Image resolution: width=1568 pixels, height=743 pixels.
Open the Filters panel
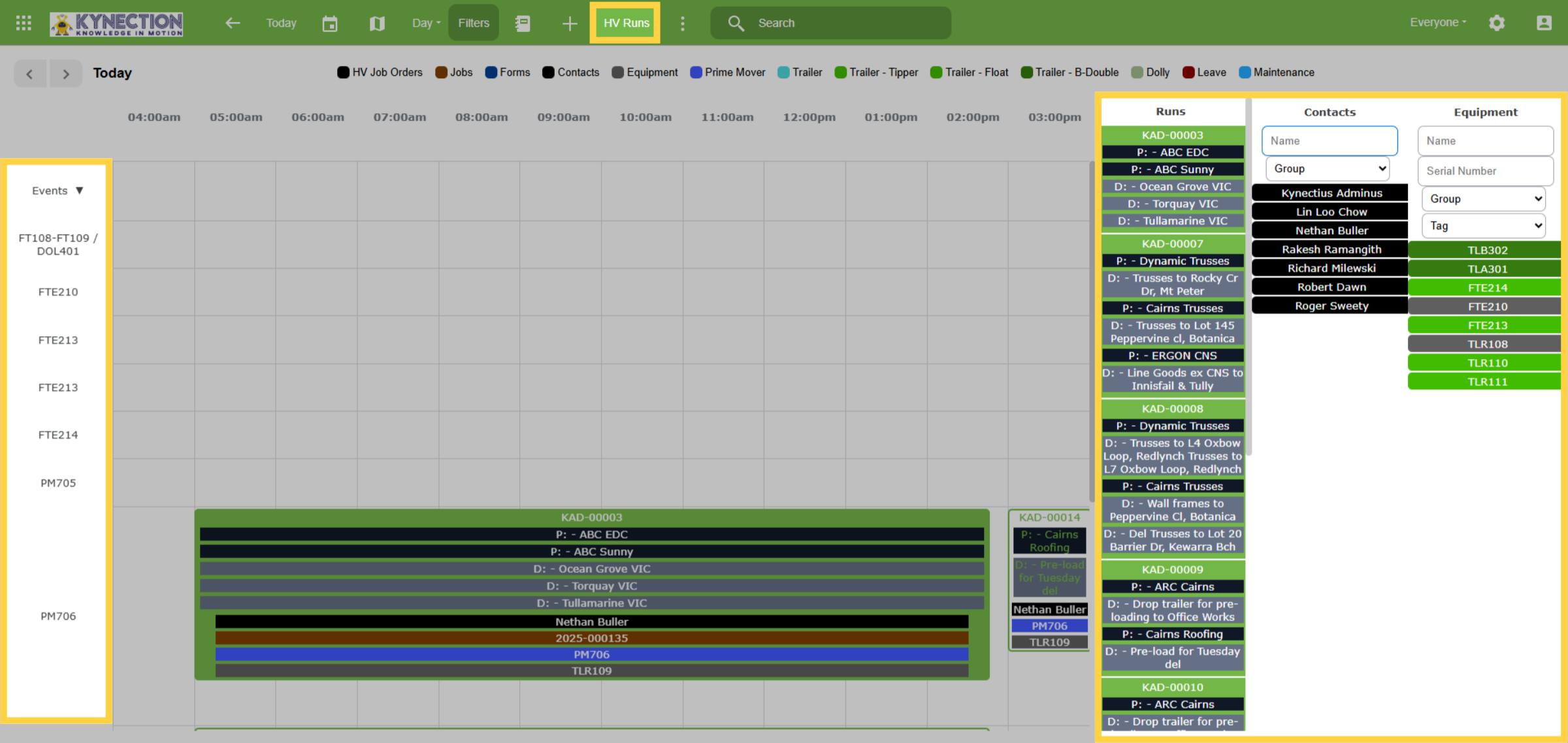[474, 23]
